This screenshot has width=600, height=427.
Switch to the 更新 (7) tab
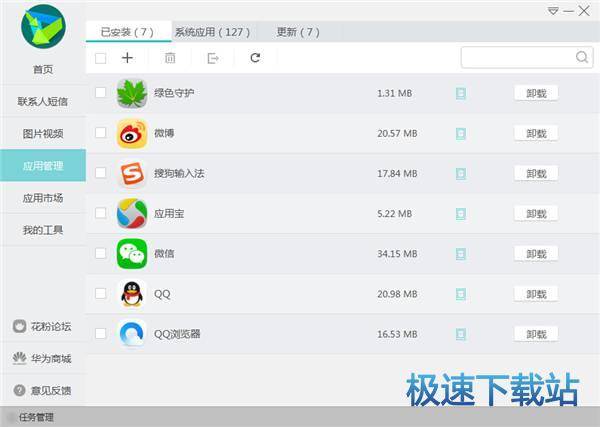coord(298,32)
